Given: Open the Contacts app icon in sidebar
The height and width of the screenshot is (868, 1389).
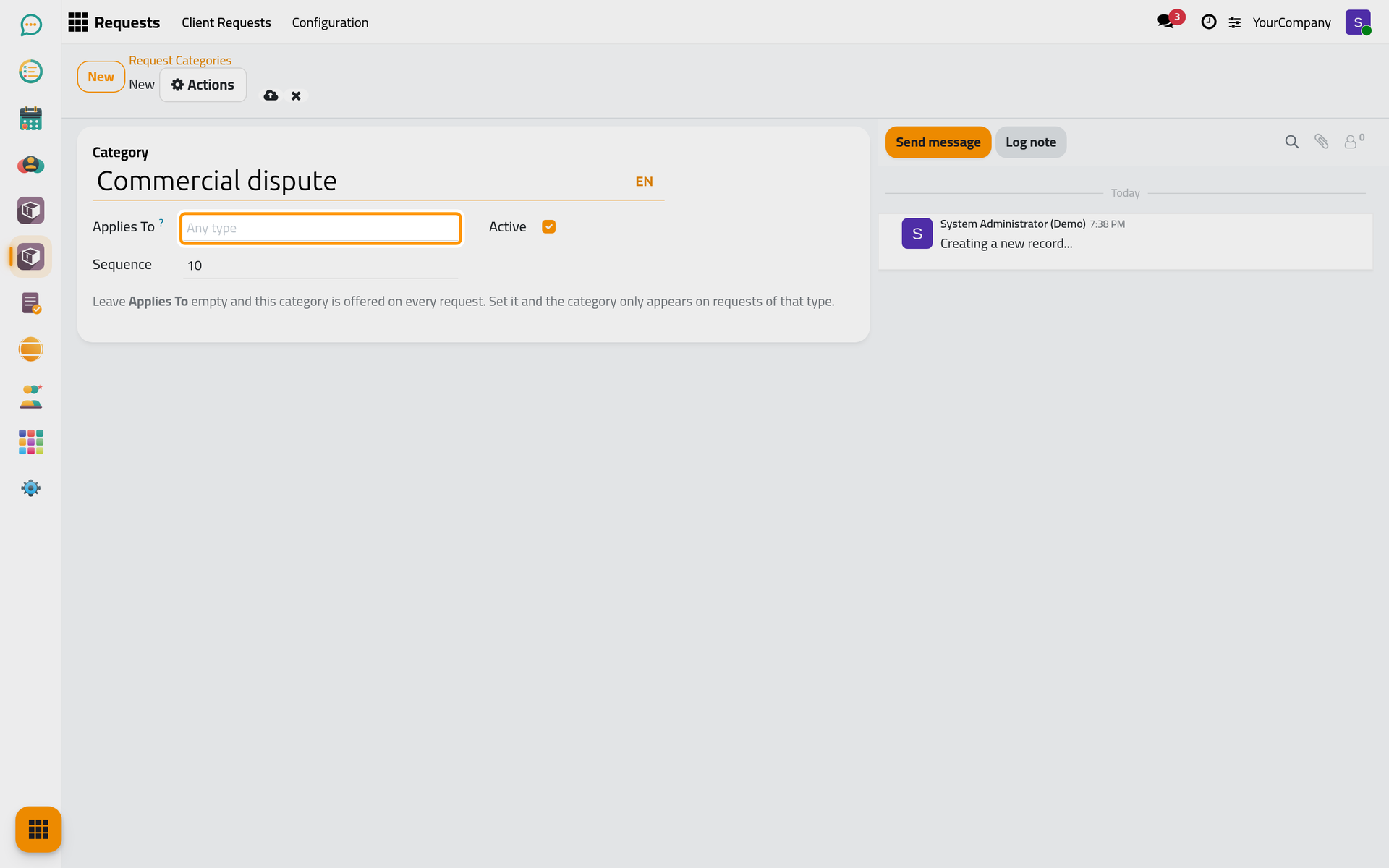Looking at the screenshot, I should point(30,164).
